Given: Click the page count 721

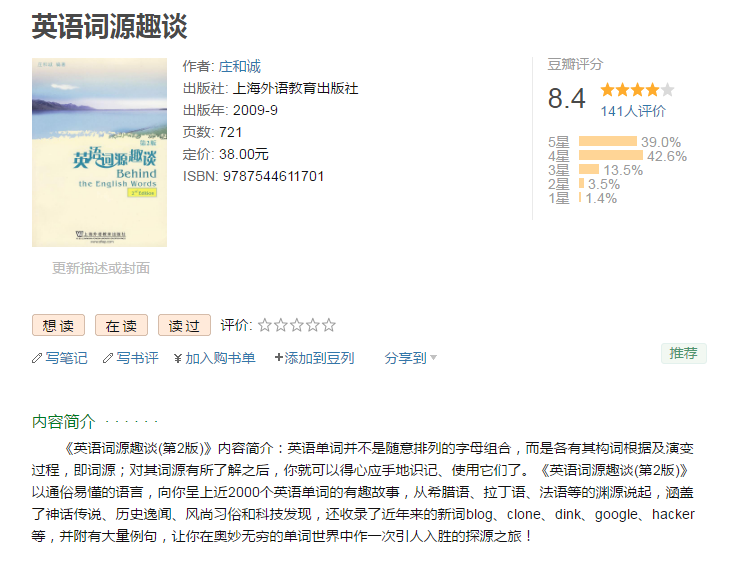Looking at the screenshot, I should pos(230,132).
